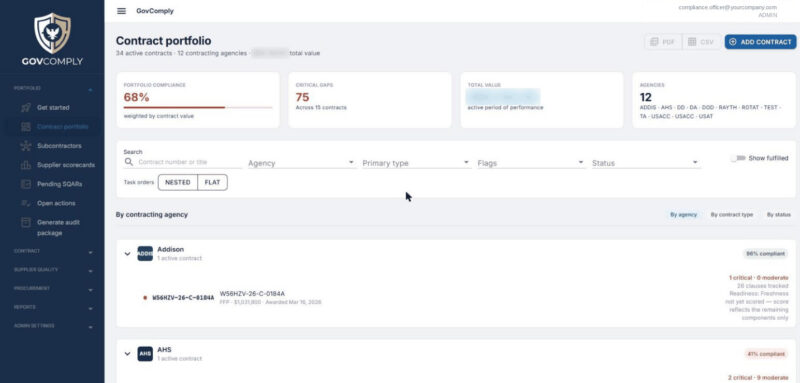Click the Pending SQARs icon
Image resolution: width=800 pixels, height=383 pixels.
tap(26, 184)
